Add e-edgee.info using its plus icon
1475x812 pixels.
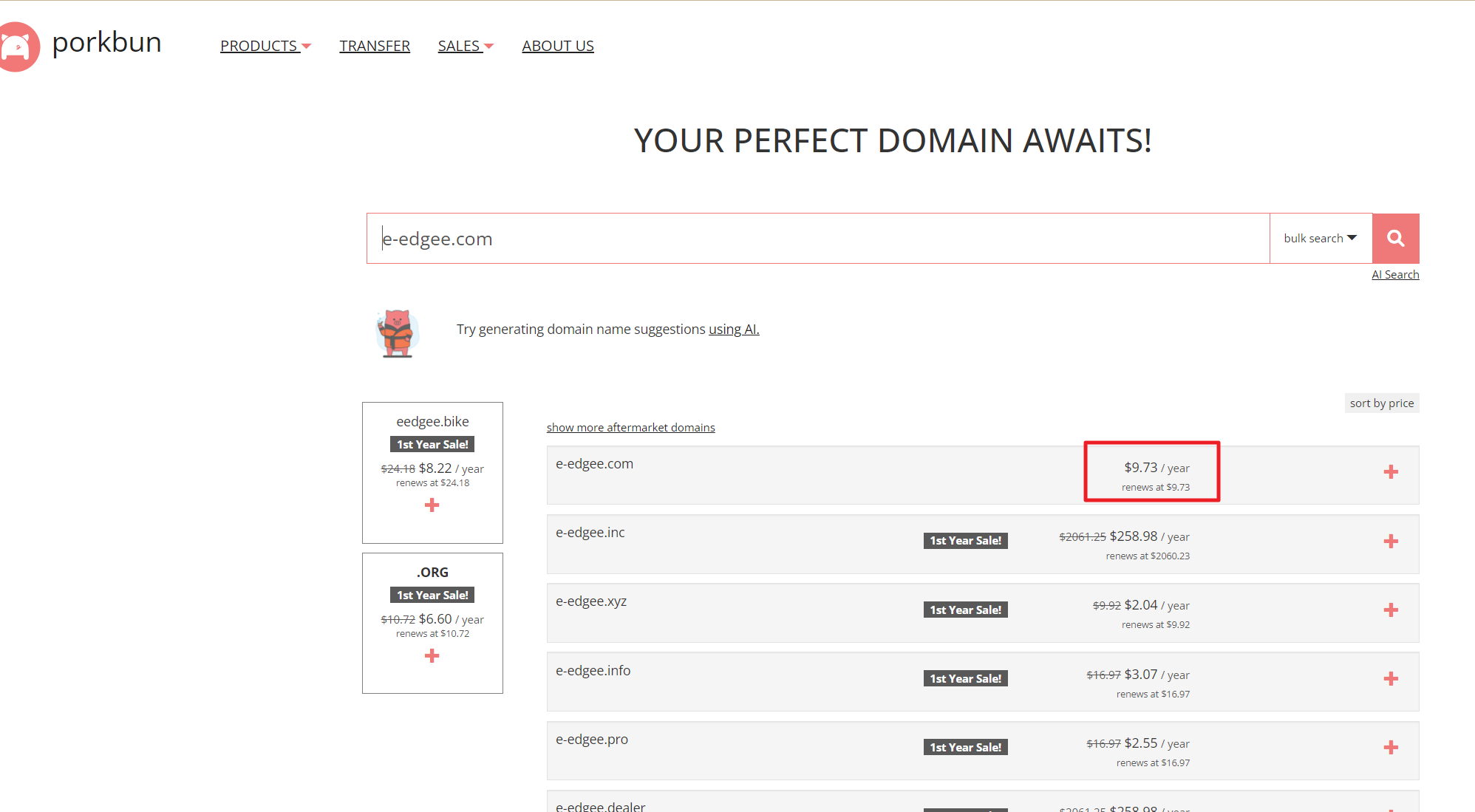(x=1391, y=679)
